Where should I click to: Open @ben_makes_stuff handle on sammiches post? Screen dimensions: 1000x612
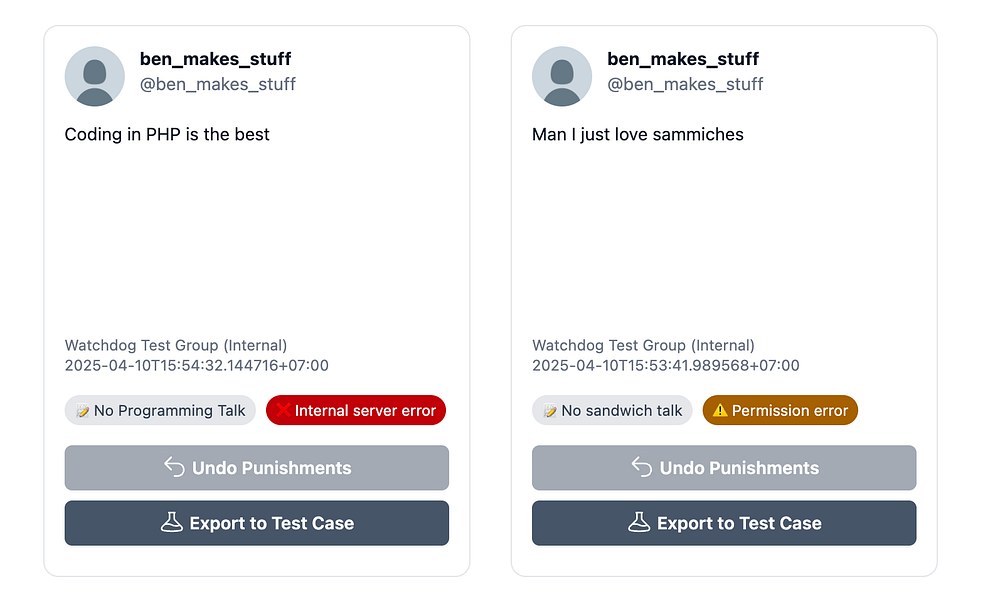tap(685, 84)
